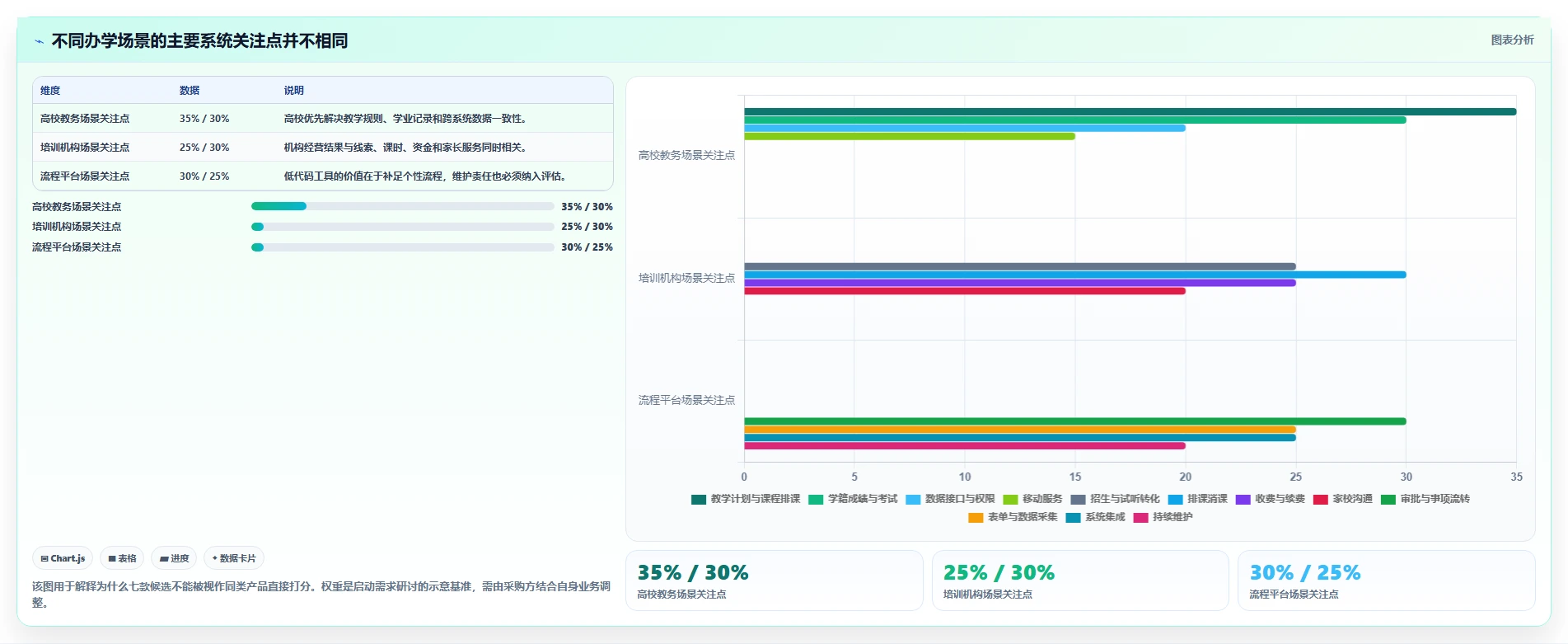This screenshot has width=1568, height=644.
Task: Toggle 收费与续费 legend series
Action: click(x=1270, y=499)
